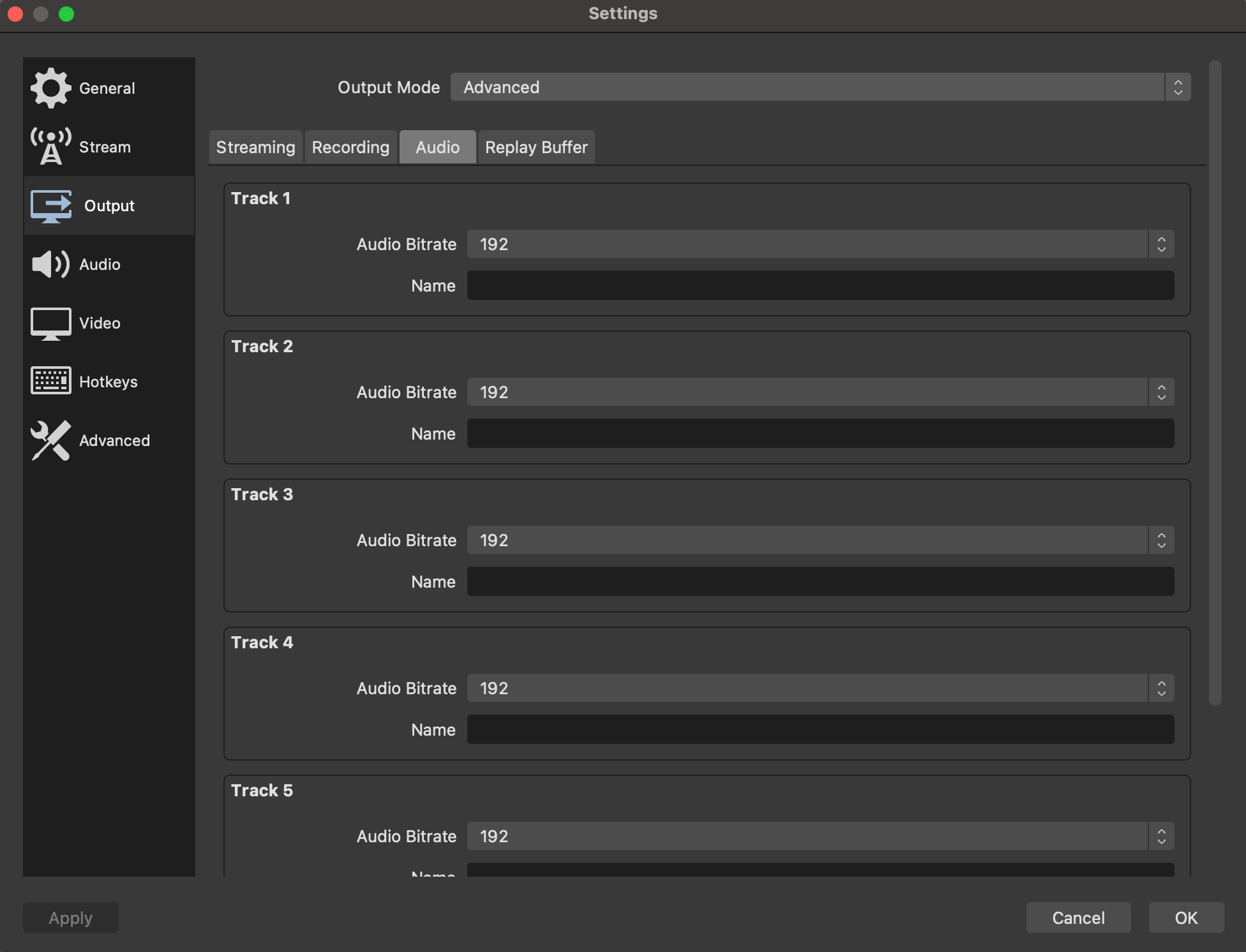The image size is (1246, 952).
Task: Click Apply to save settings
Action: click(71, 917)
